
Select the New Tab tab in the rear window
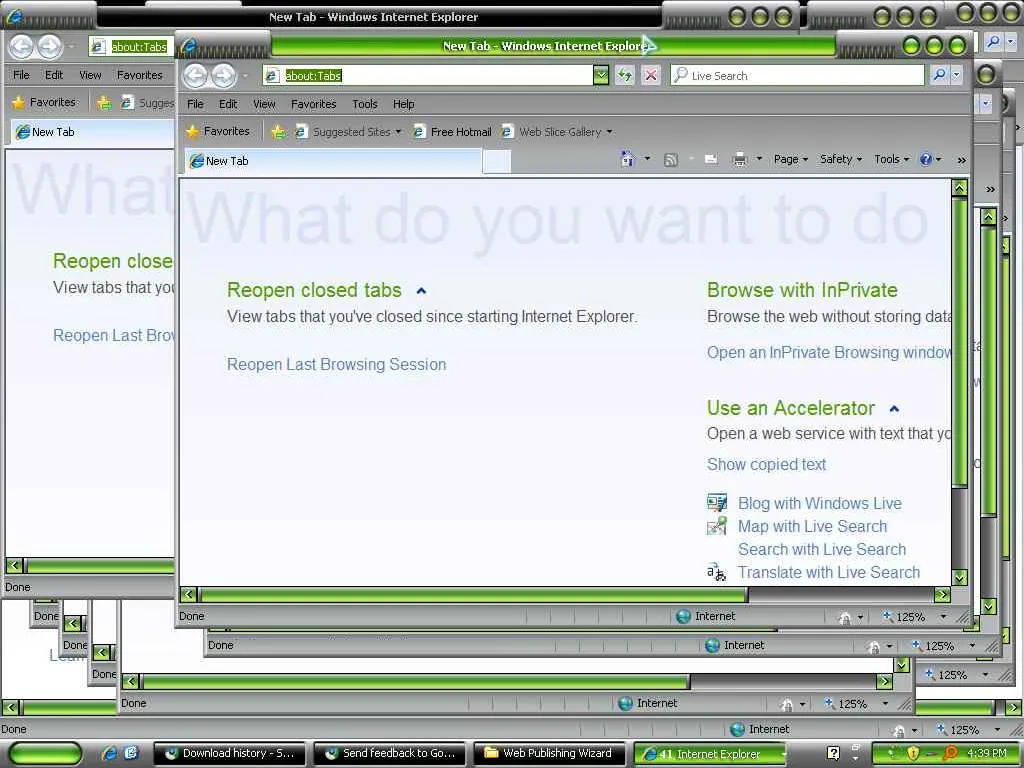pyautogui.click(x=92, y=132)
